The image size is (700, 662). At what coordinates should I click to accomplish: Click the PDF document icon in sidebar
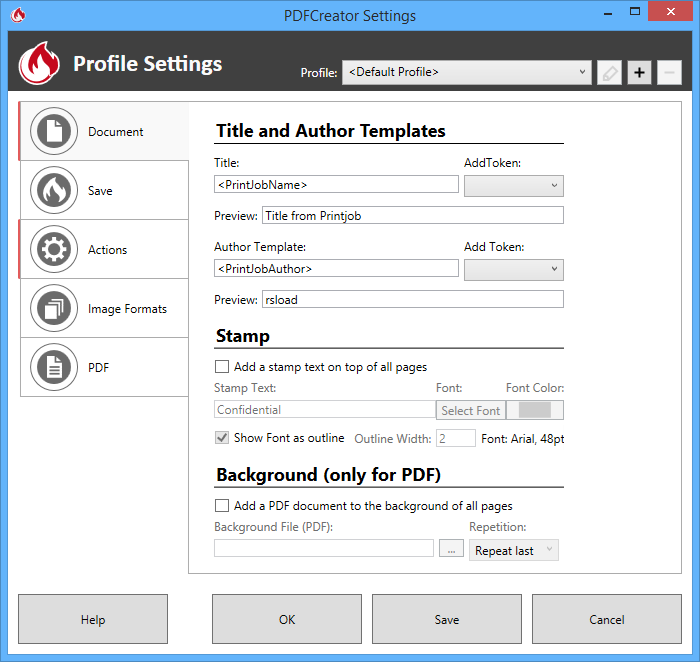tap(54, 367)
